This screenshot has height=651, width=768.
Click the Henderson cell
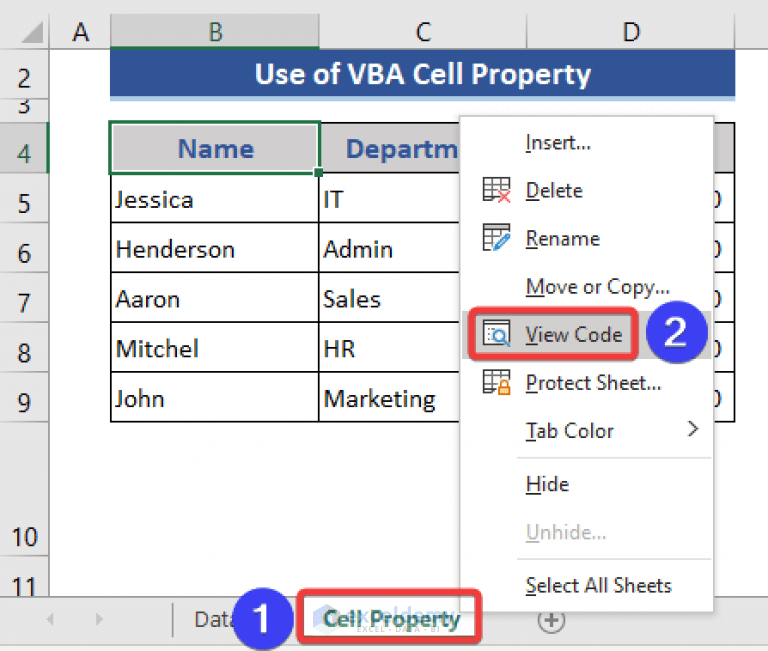[215, 248]
